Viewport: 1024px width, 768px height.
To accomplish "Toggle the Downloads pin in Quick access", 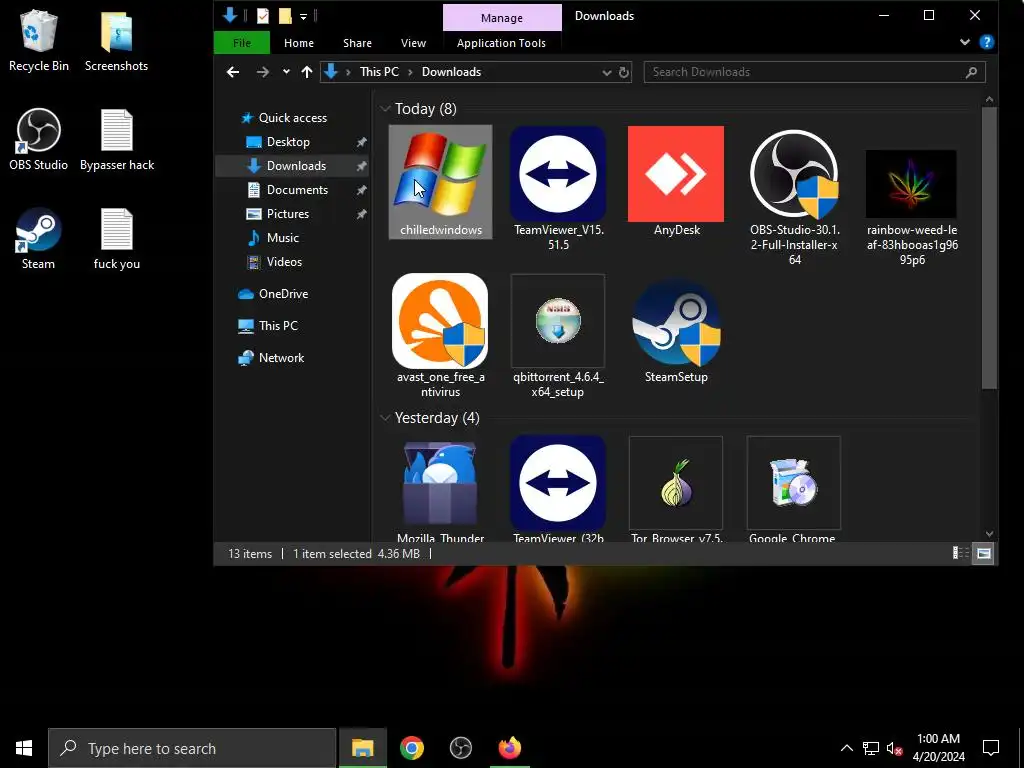I will click(361, 166).
